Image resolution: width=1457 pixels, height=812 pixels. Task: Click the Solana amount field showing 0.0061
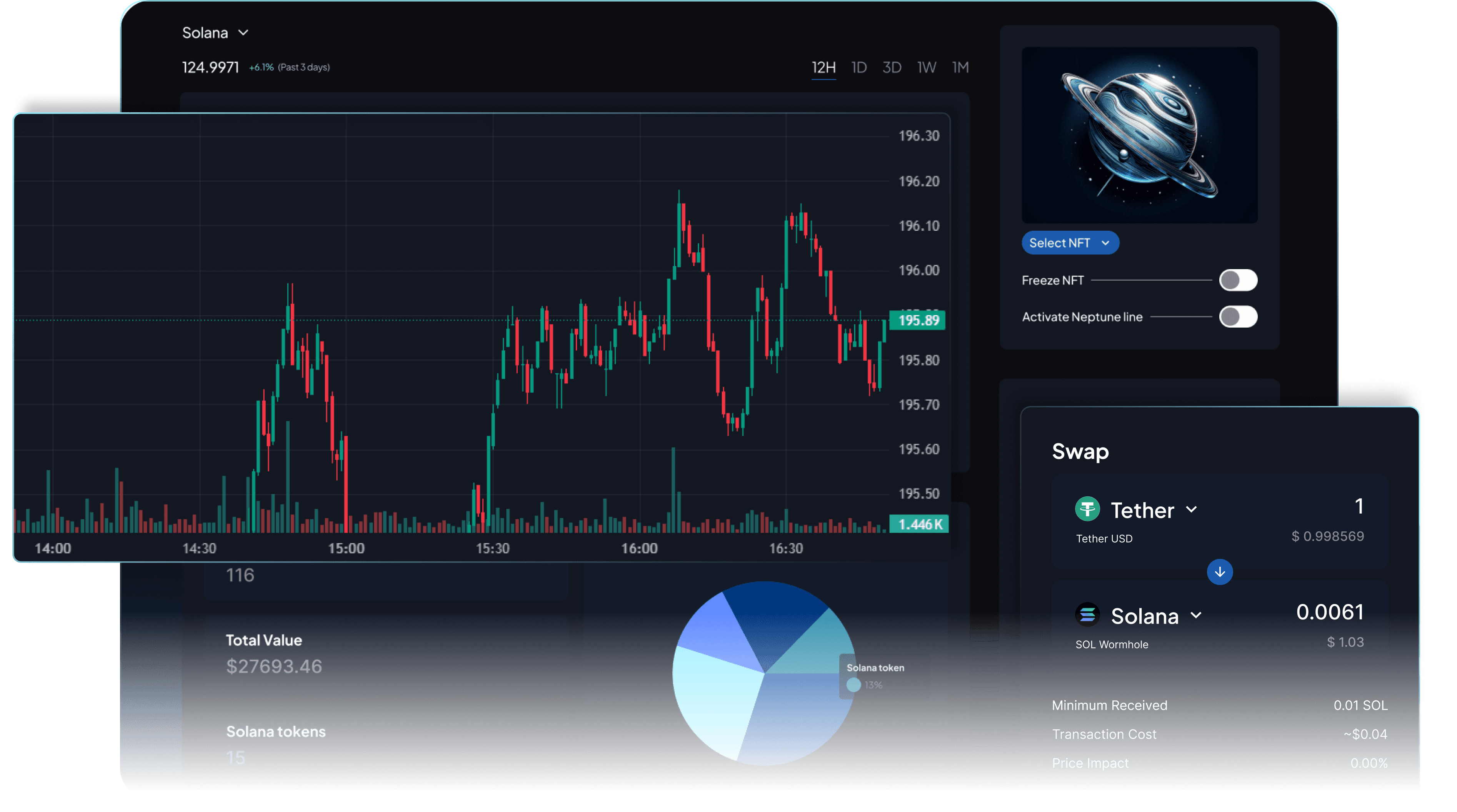[1330, 612]
